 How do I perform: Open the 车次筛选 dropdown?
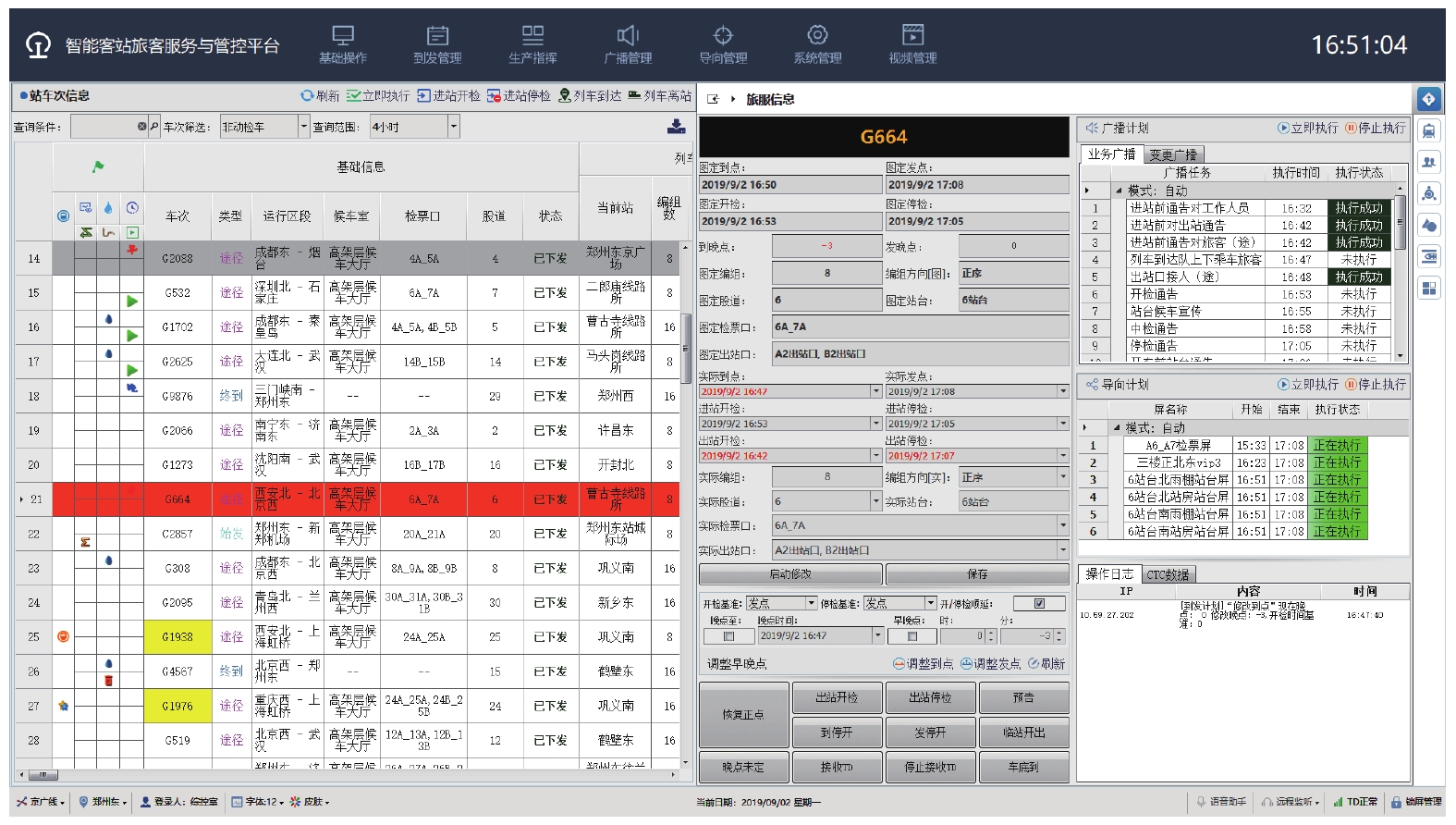tap(303, 127)
